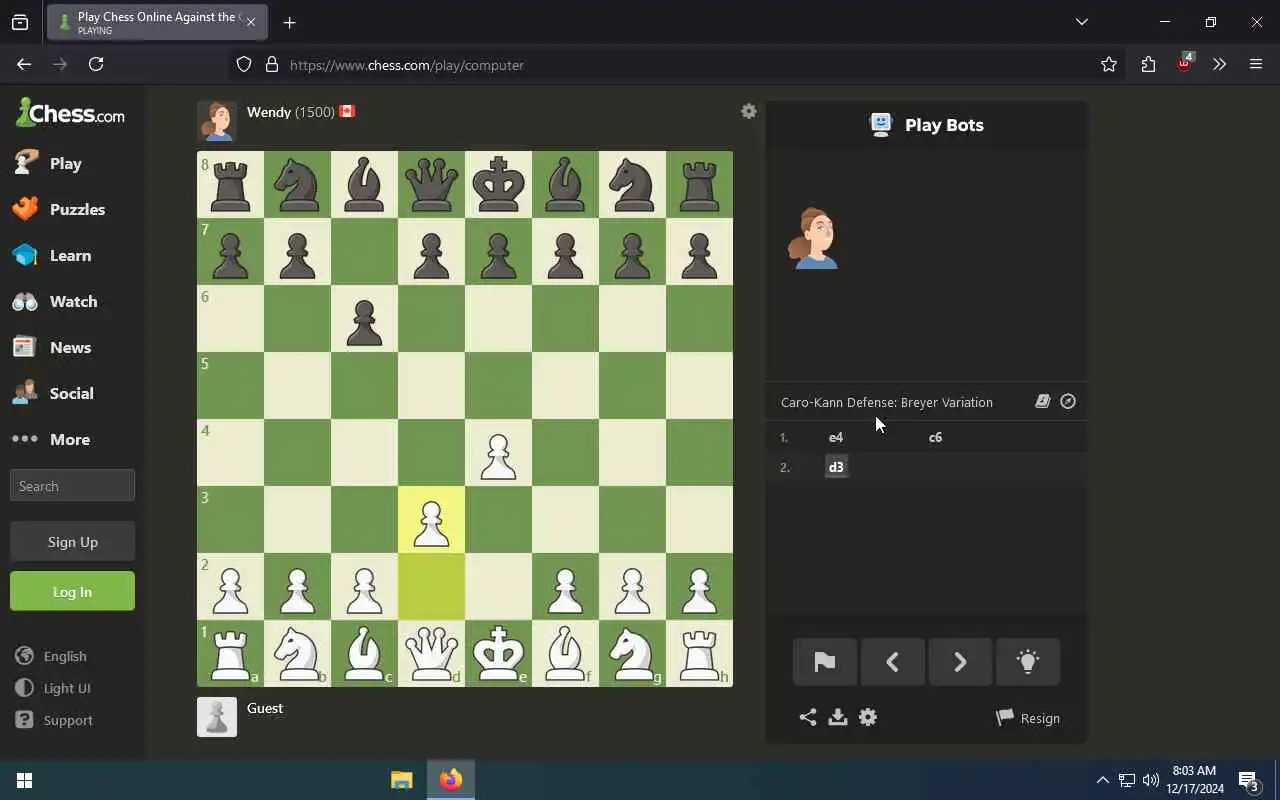Open Firefox hamburger application menu

click(x=1256, y=64)
